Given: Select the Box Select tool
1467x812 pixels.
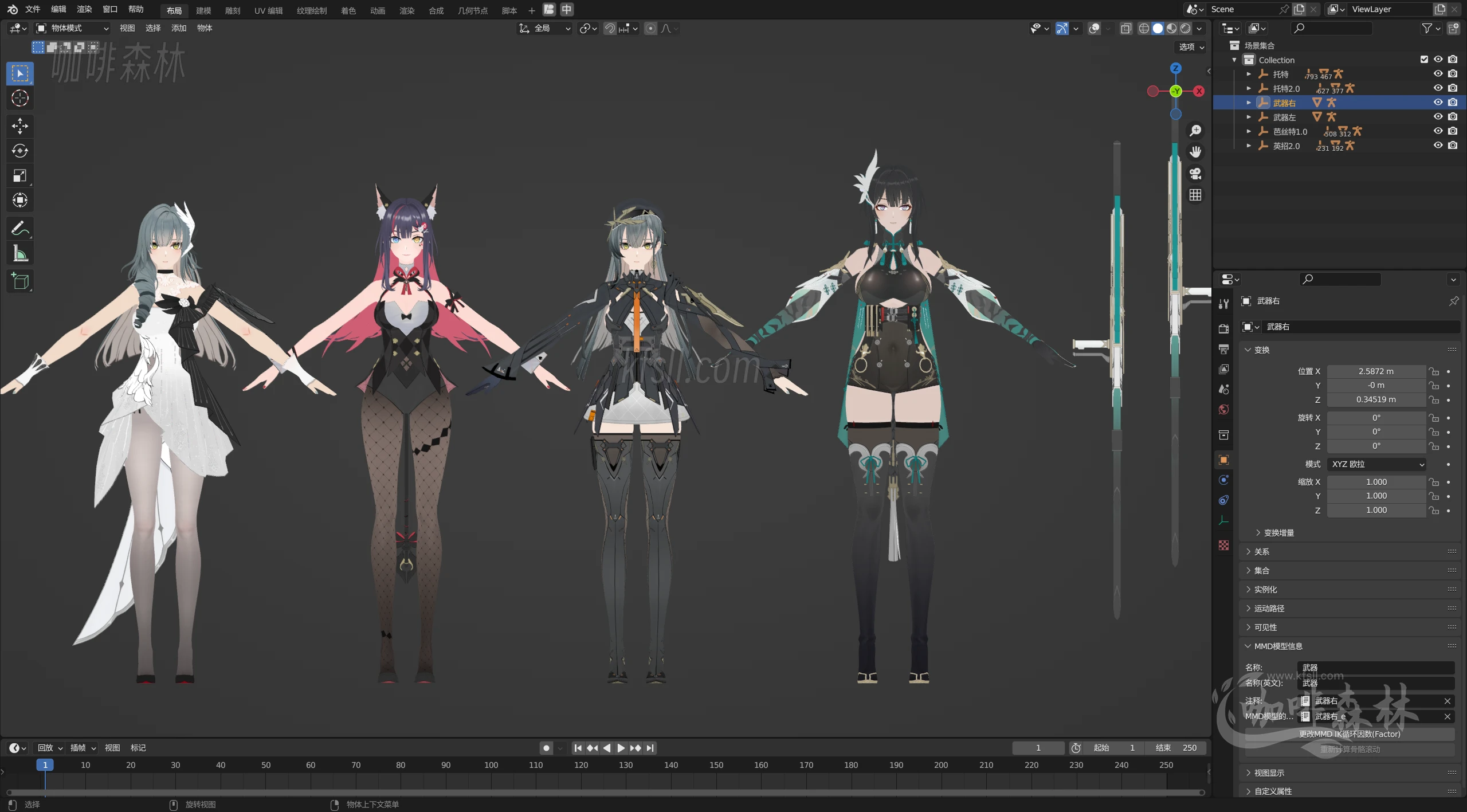Looking at the screenshot, I should tap(20, 73).
